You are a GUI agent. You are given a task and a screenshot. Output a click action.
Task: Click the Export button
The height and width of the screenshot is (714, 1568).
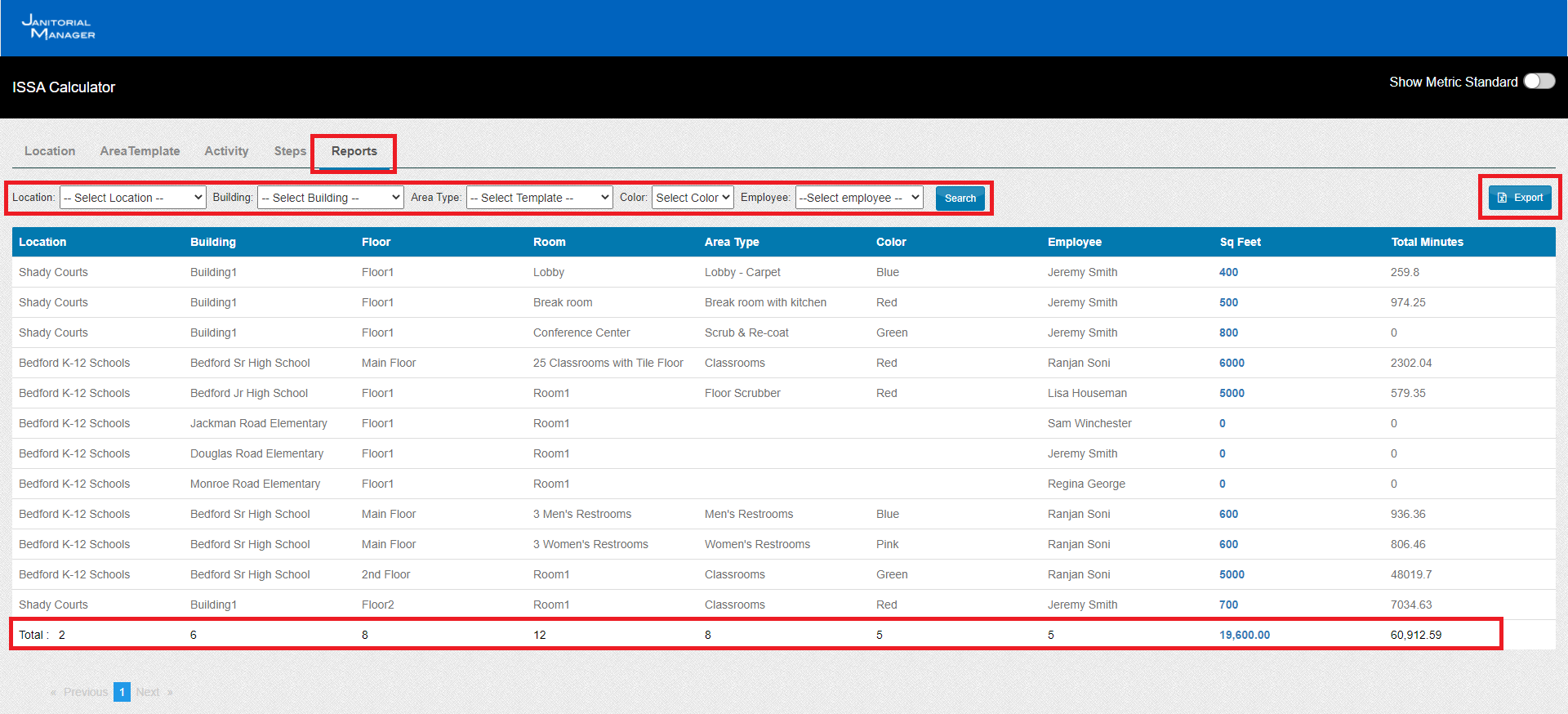click(x=1519, y=198)
